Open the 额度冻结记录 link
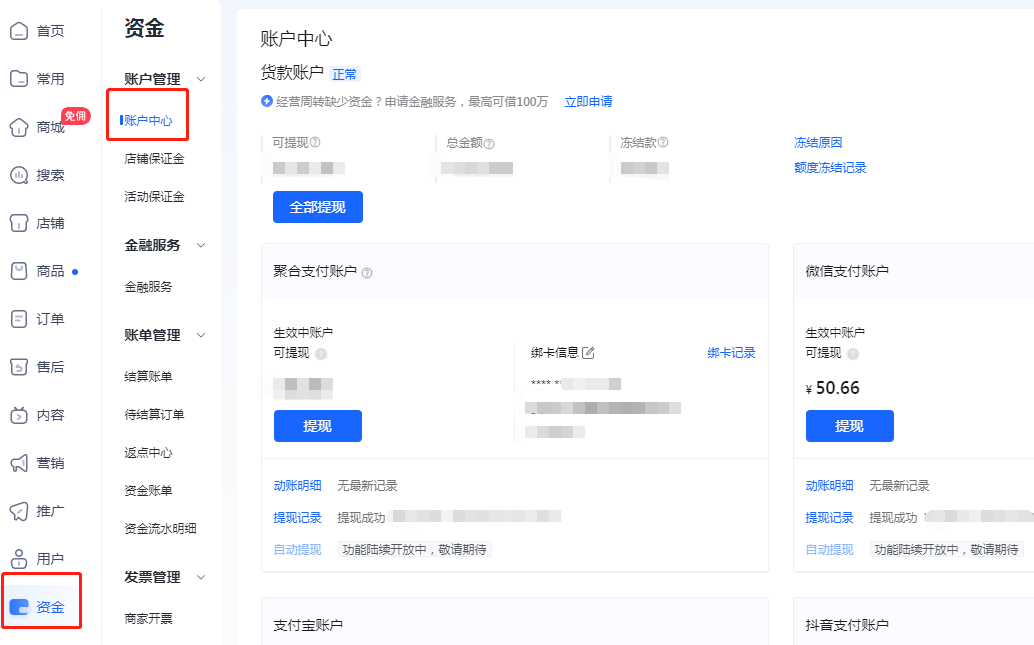The image size is (1034, 645). click(830, 168)
